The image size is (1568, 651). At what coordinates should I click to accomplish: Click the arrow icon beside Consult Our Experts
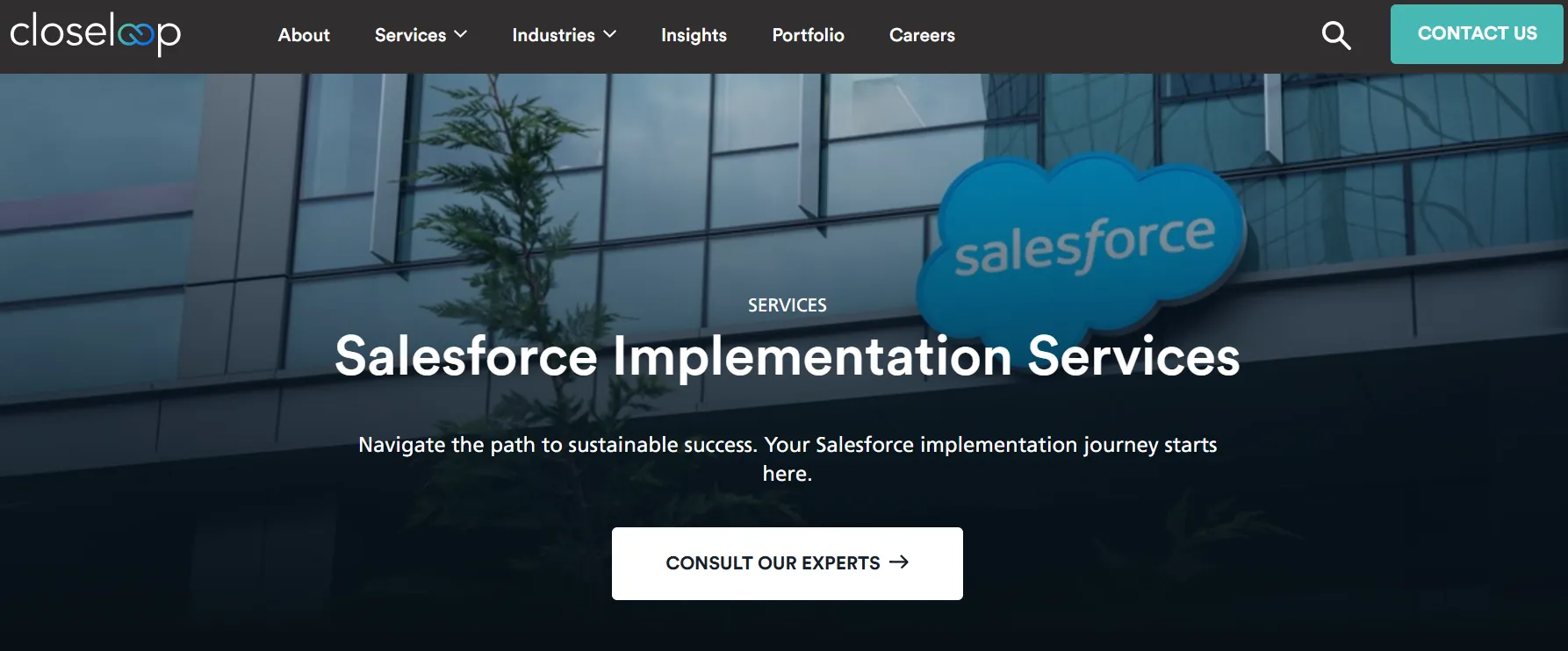pos(899,562)
